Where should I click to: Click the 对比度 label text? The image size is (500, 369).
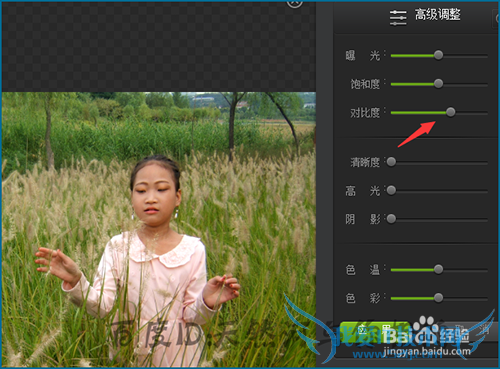coord(365,113)
